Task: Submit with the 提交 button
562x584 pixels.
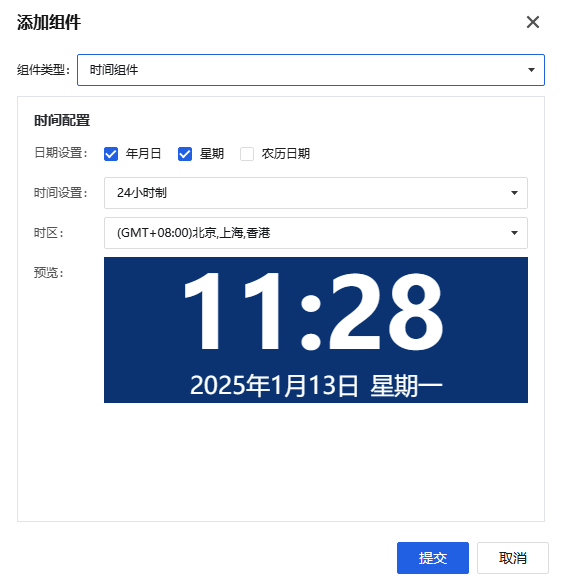Action: pos(433,558)
